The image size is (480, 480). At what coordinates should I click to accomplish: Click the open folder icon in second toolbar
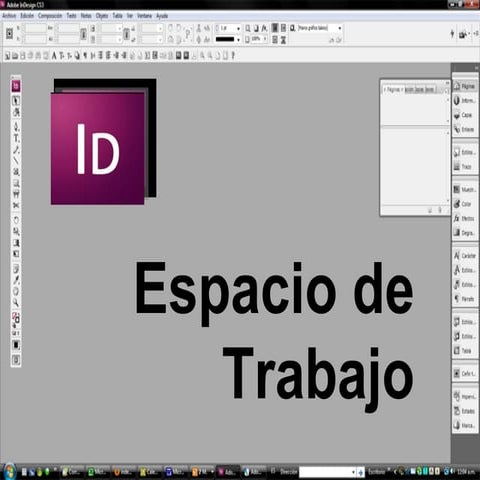(15, 56)
